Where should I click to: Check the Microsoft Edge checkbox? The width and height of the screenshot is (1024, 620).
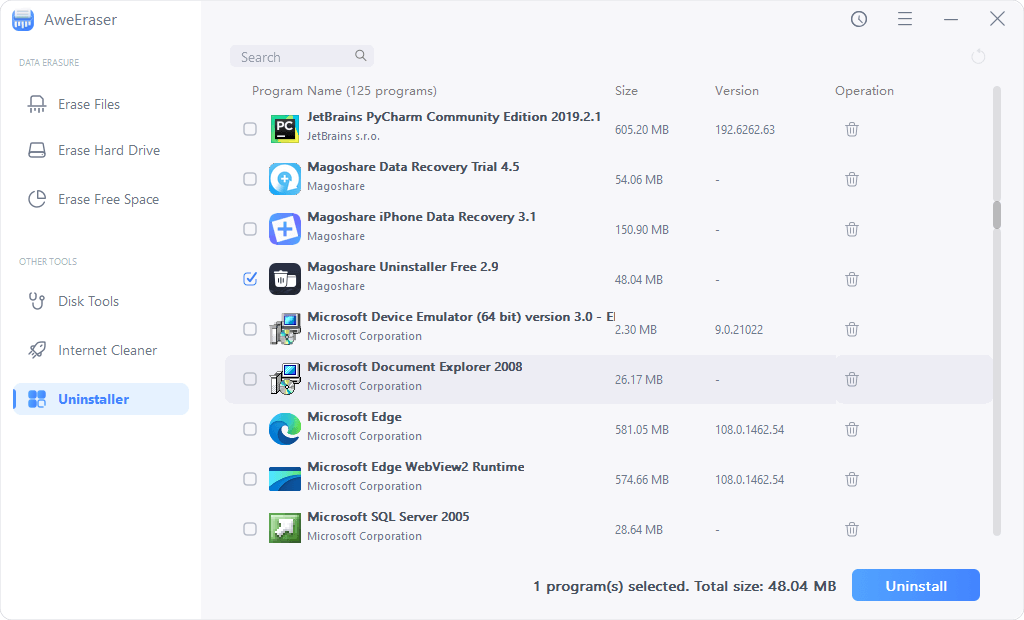250,429
